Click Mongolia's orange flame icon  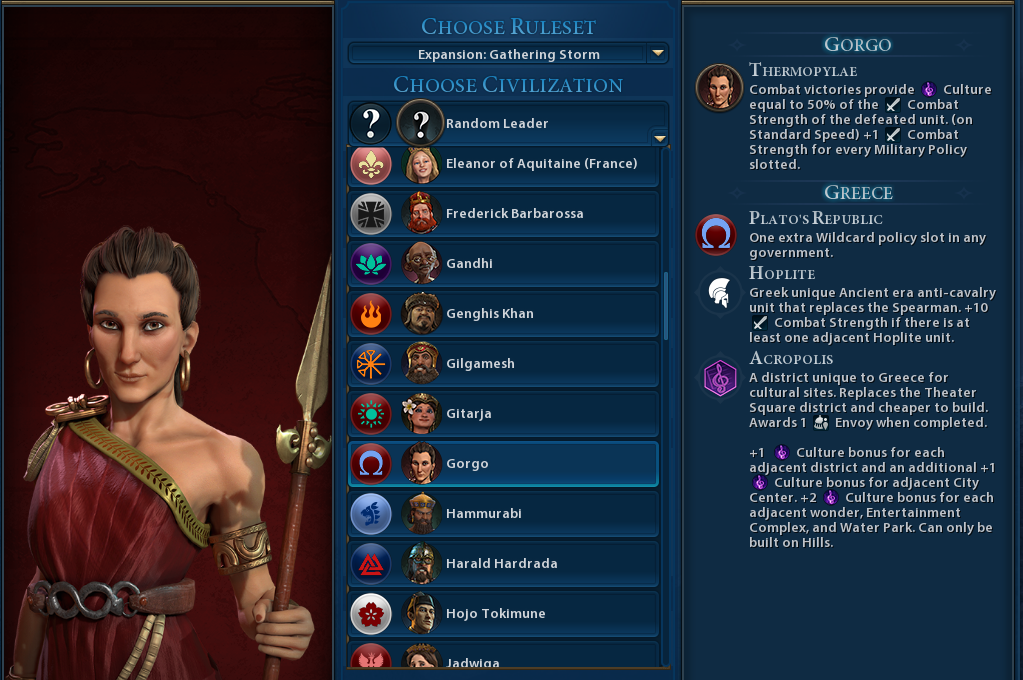[x=371, y=314]
